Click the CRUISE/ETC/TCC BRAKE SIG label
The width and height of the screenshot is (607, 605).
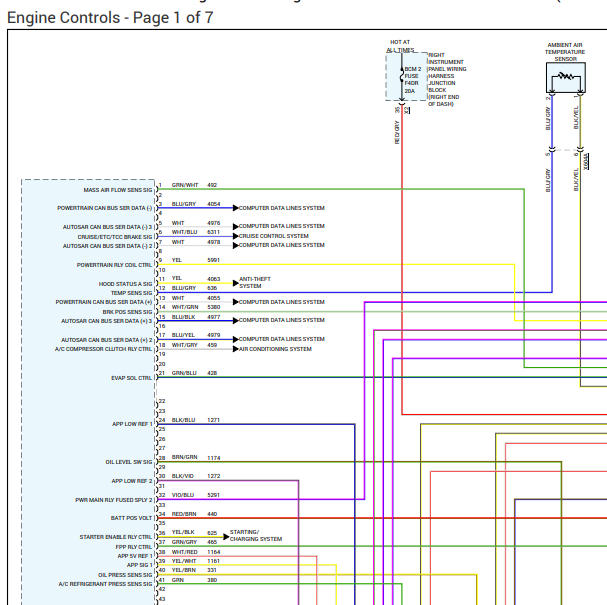(115, 237)
